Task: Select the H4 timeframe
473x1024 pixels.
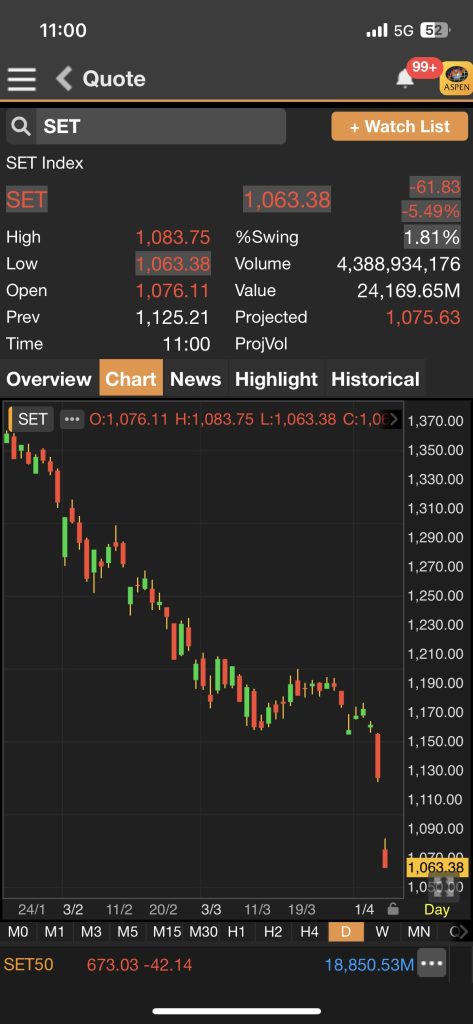Action: coord(309,932)
